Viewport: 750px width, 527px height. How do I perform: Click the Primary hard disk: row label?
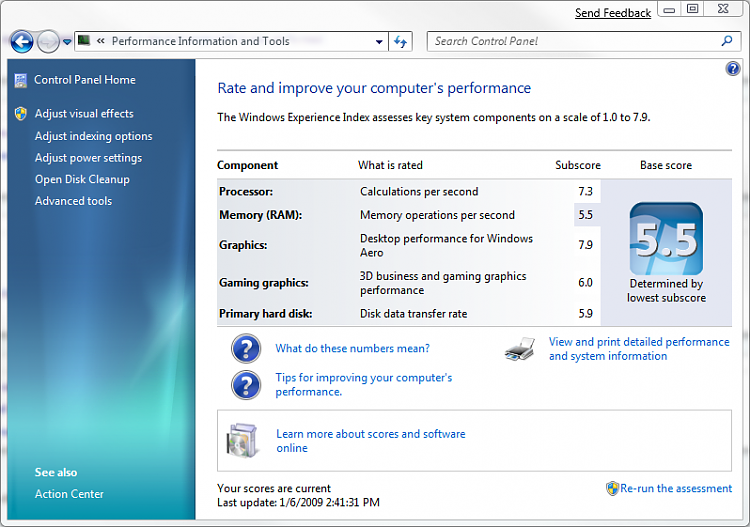point(265,314)
